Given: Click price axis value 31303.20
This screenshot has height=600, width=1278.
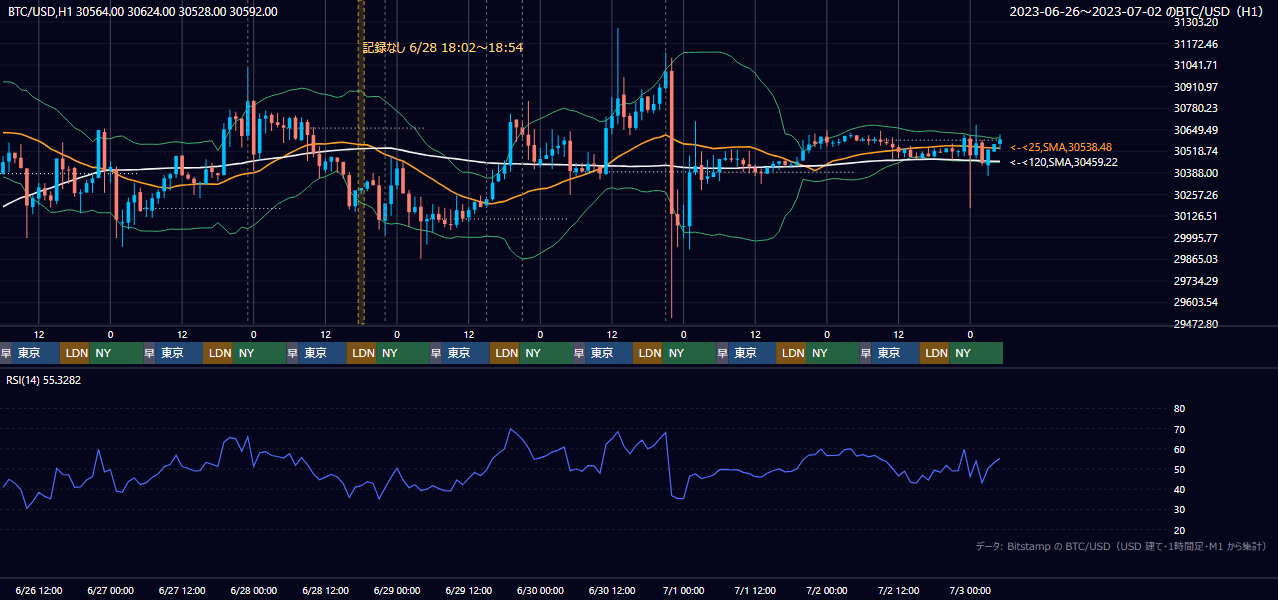Looking at the screenshot, I should (1195, 22).
